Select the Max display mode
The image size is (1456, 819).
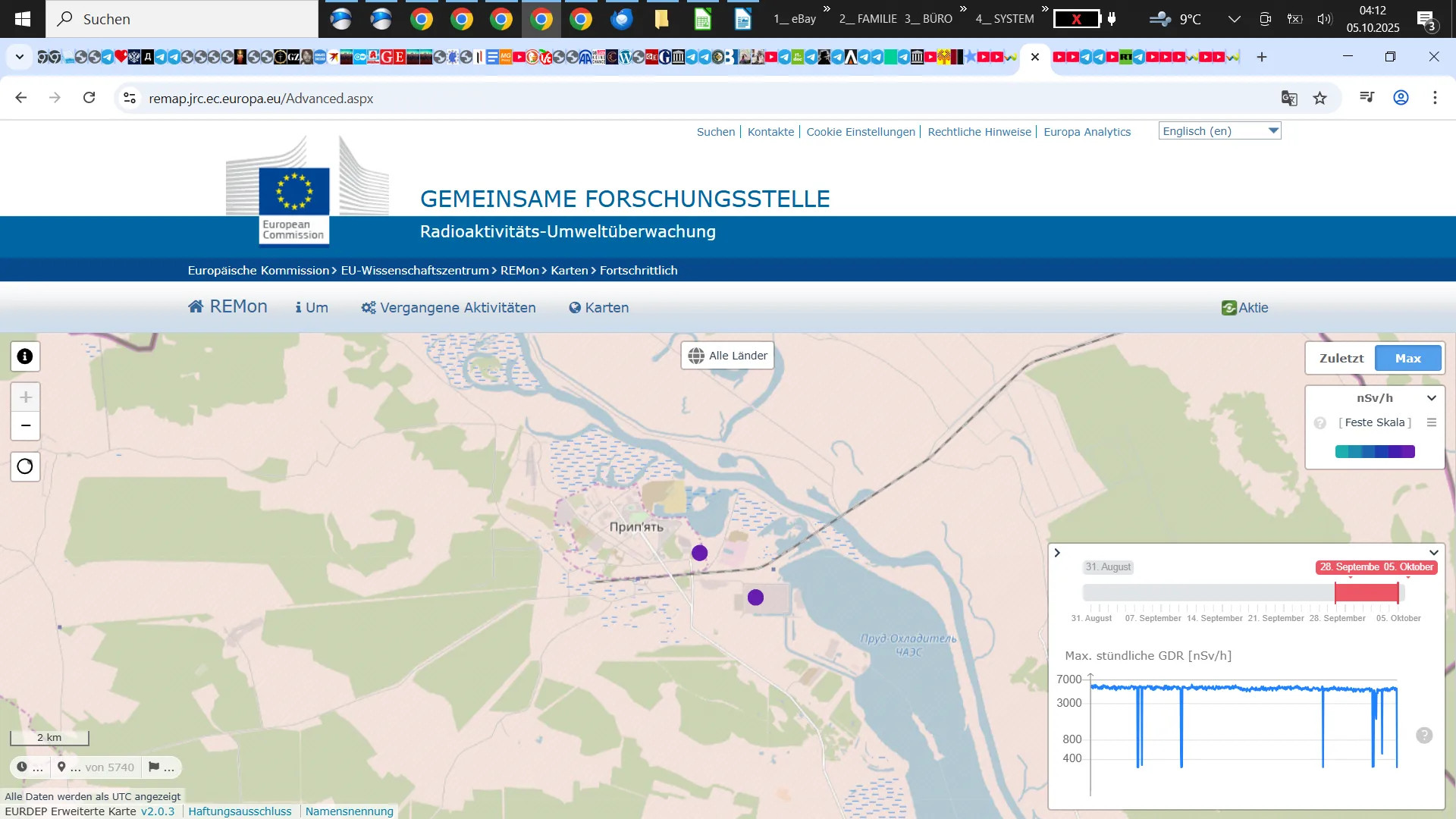point(1407,358)
